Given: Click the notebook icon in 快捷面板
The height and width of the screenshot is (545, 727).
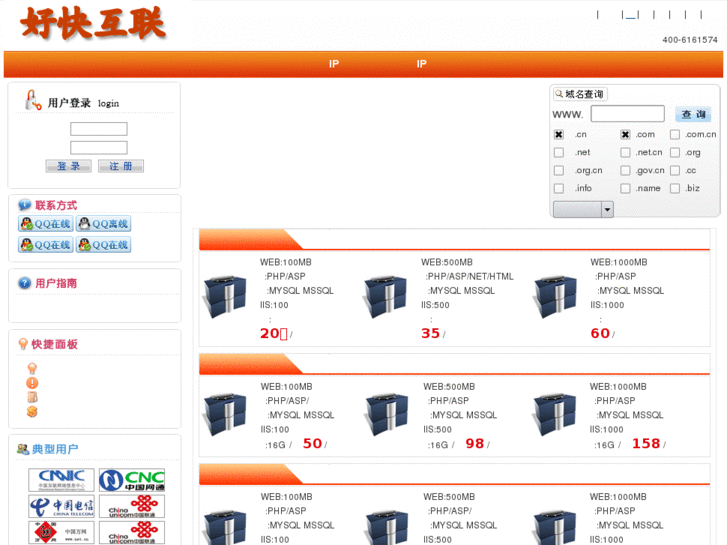Looking at the screenshot, I should tap(32, 397).
